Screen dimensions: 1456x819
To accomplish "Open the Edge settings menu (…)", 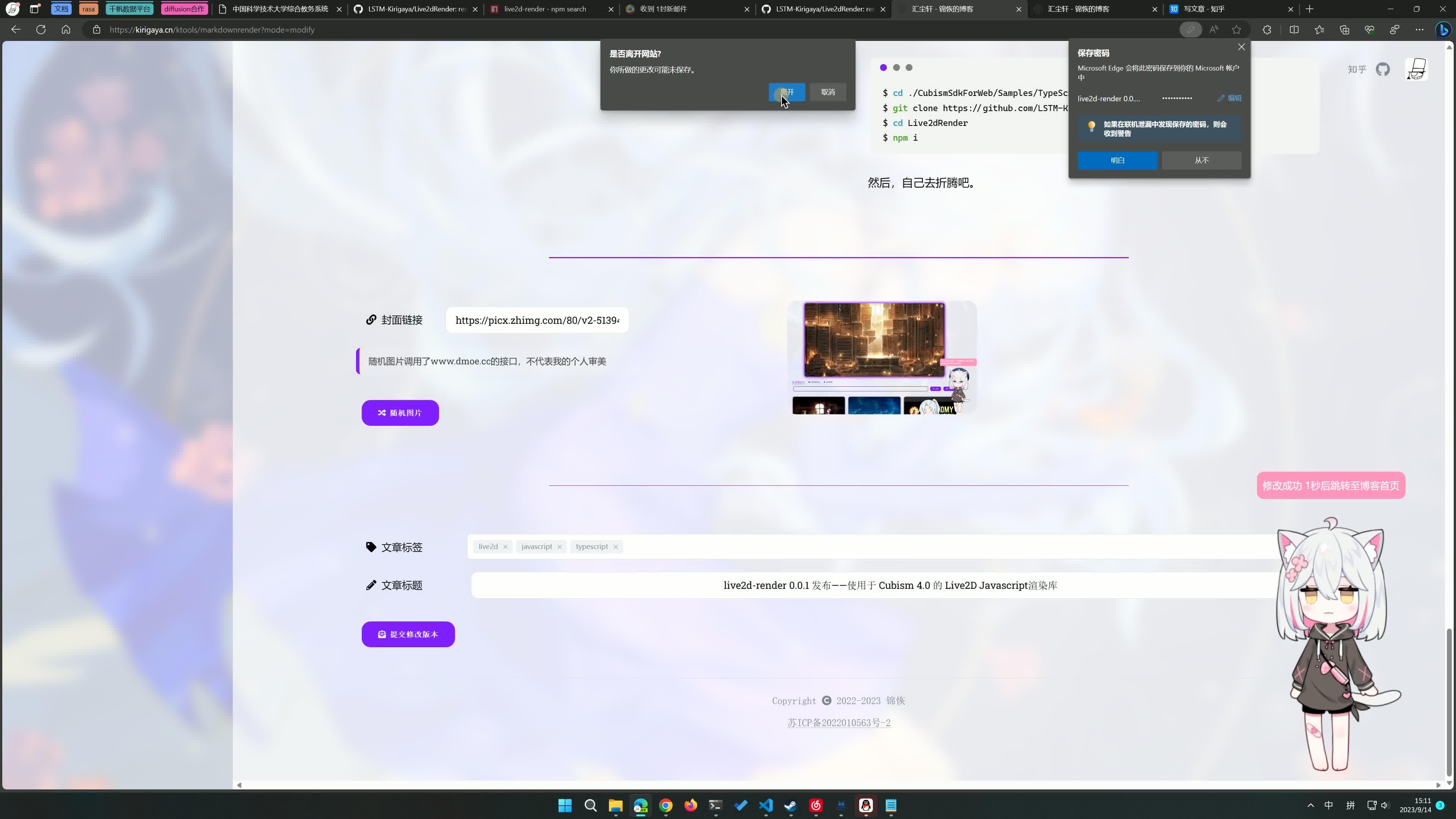I will (x=1420, y=30).
